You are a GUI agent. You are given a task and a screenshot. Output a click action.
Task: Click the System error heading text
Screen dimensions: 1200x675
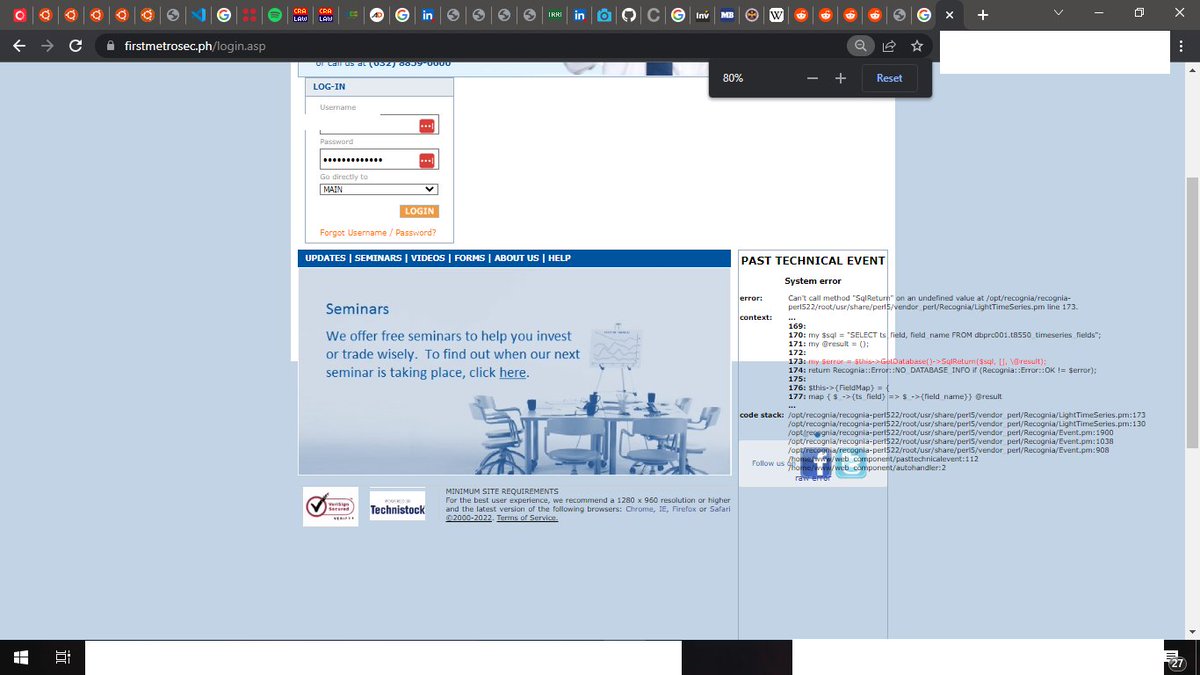[x=813, y=282]
